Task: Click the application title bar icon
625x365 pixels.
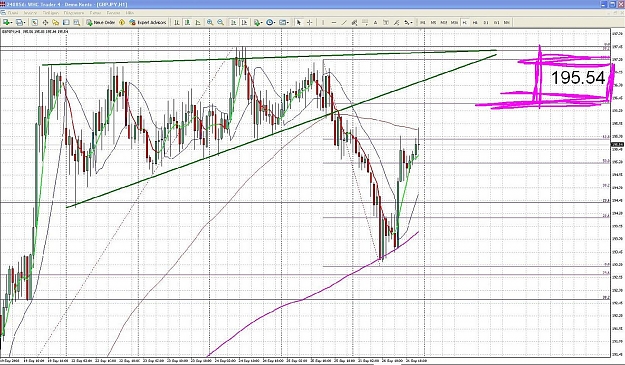Action: click(x=3, y=4)
